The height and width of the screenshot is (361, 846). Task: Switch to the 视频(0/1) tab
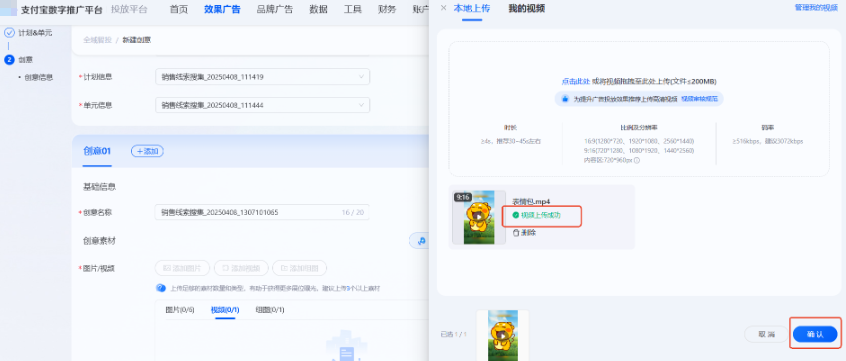point(225,310)
